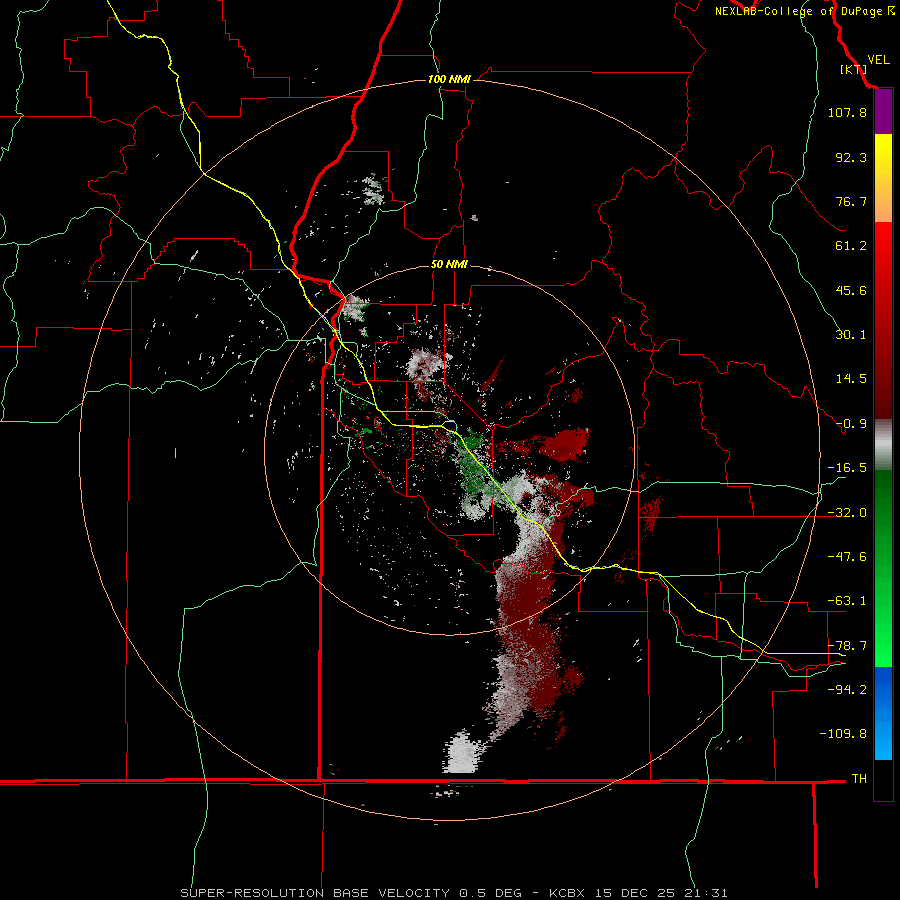Click the [KT] units label
The image size is (900, 900).
(854, 69)
